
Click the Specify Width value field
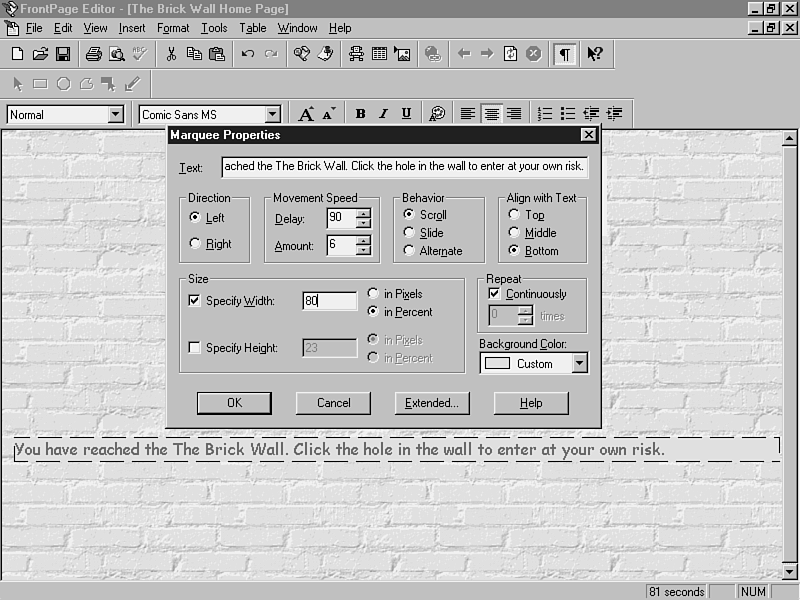(x=330, y=301)
